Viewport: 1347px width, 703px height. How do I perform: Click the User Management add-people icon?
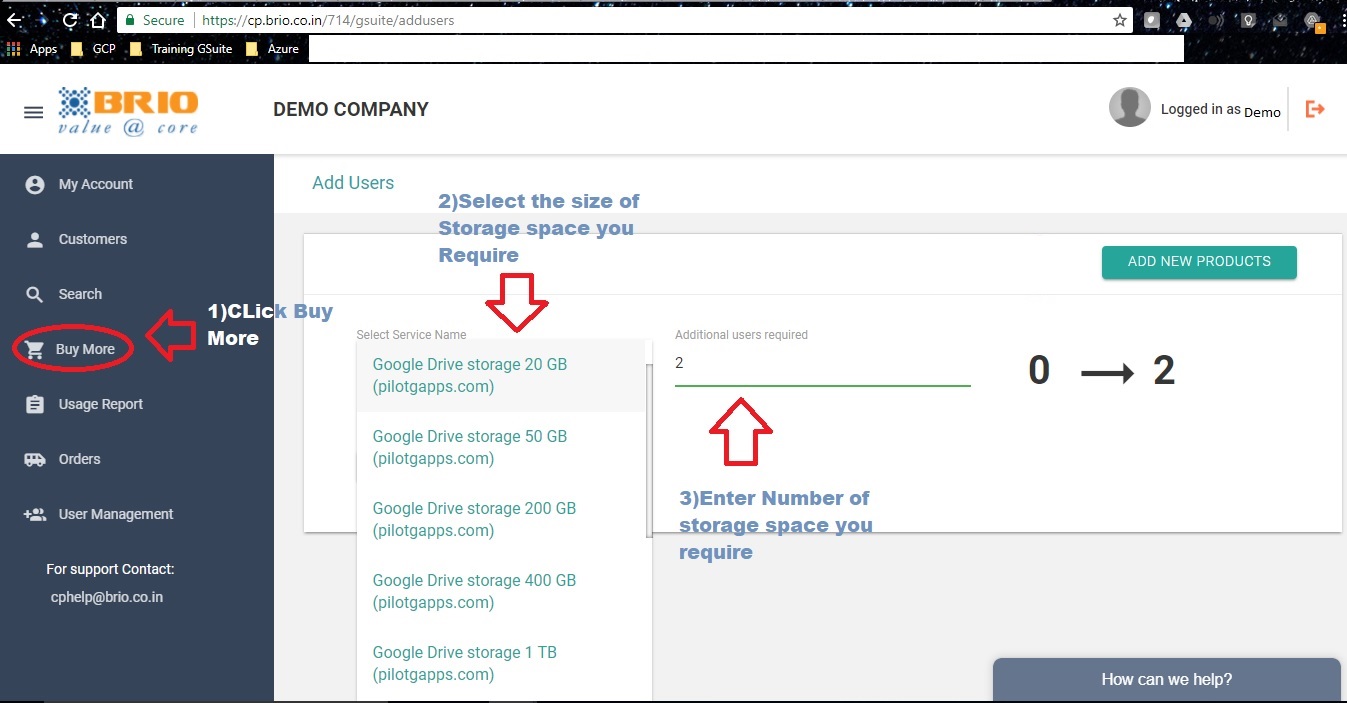tap(35, 515)
